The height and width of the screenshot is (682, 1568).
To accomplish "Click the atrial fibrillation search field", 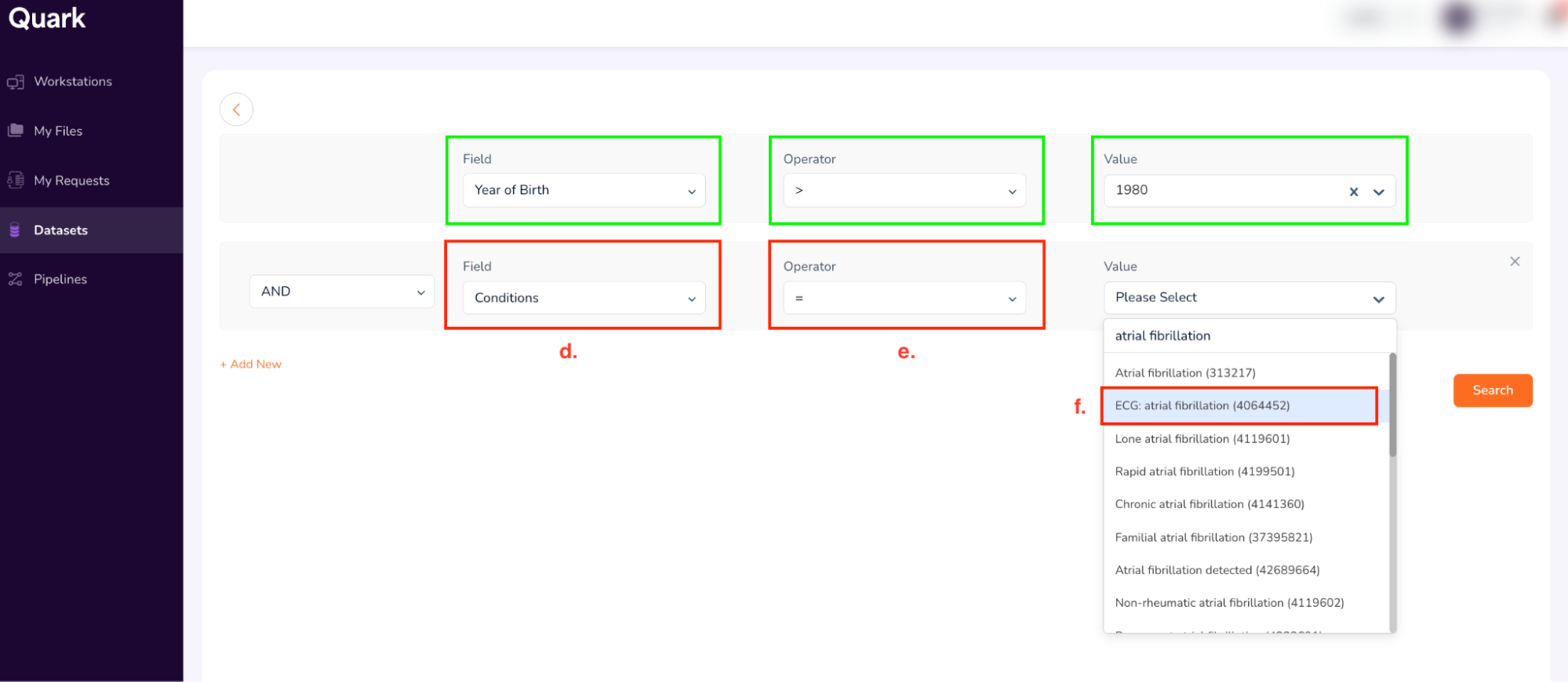I will click(x=1249, y=336).
